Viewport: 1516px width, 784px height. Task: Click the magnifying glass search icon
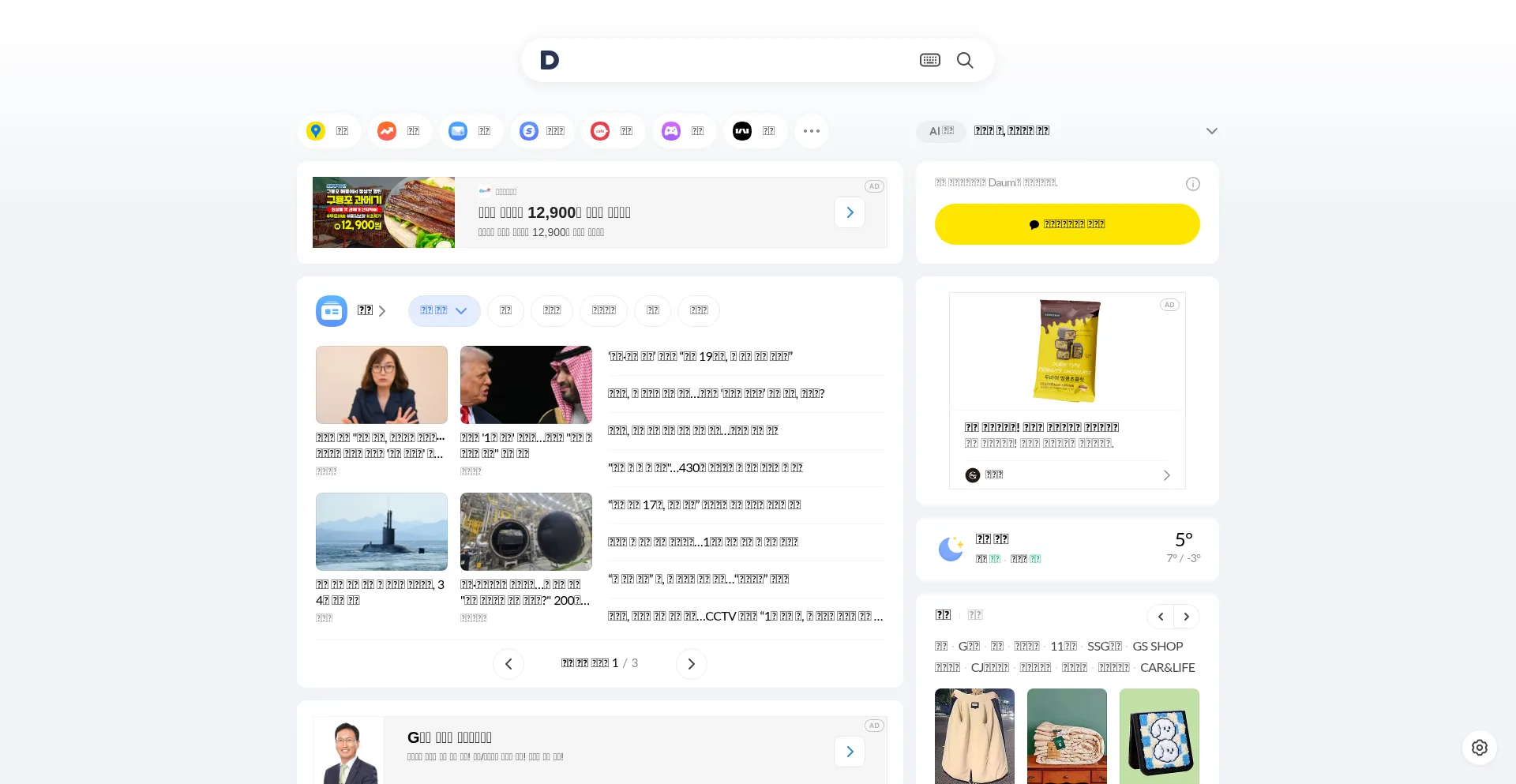(964, 60)
